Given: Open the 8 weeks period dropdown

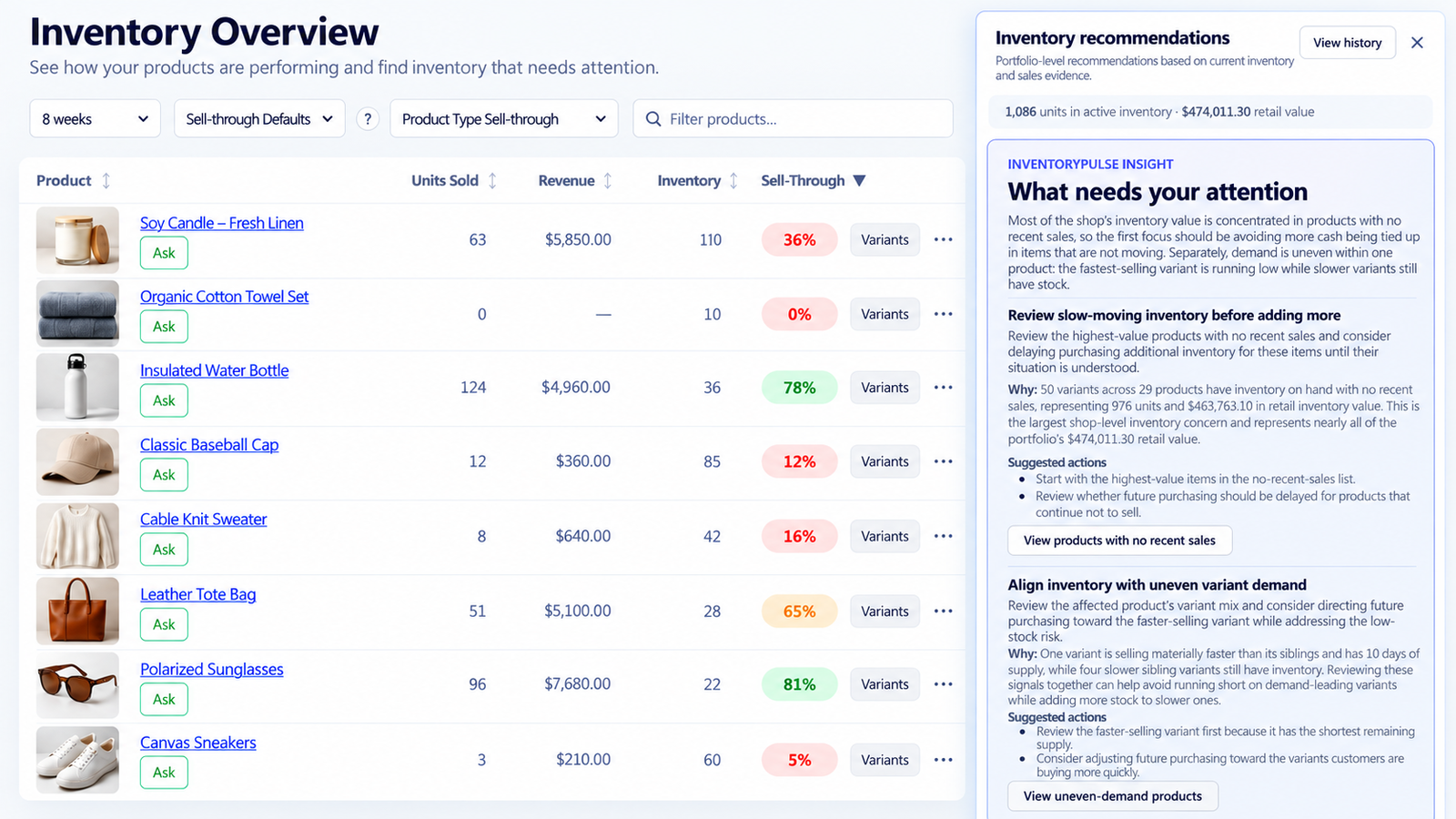Looking at the screenshot, I should click(96, 119).
